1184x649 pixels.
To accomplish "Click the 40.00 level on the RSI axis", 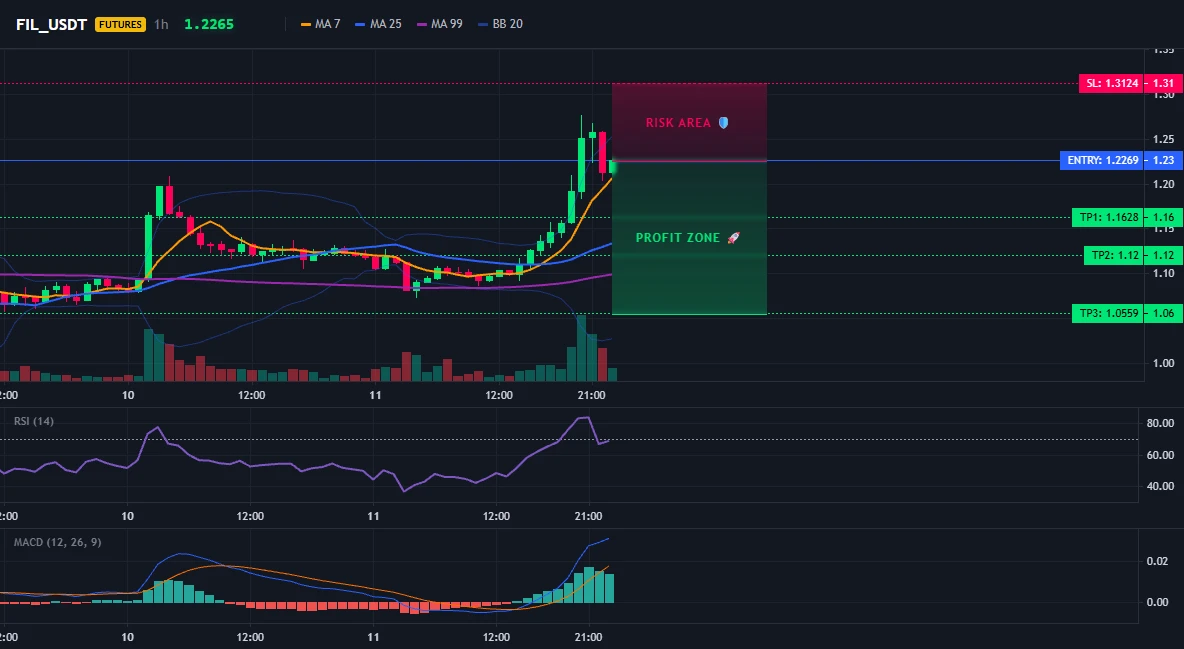I will coord(1161,486).
